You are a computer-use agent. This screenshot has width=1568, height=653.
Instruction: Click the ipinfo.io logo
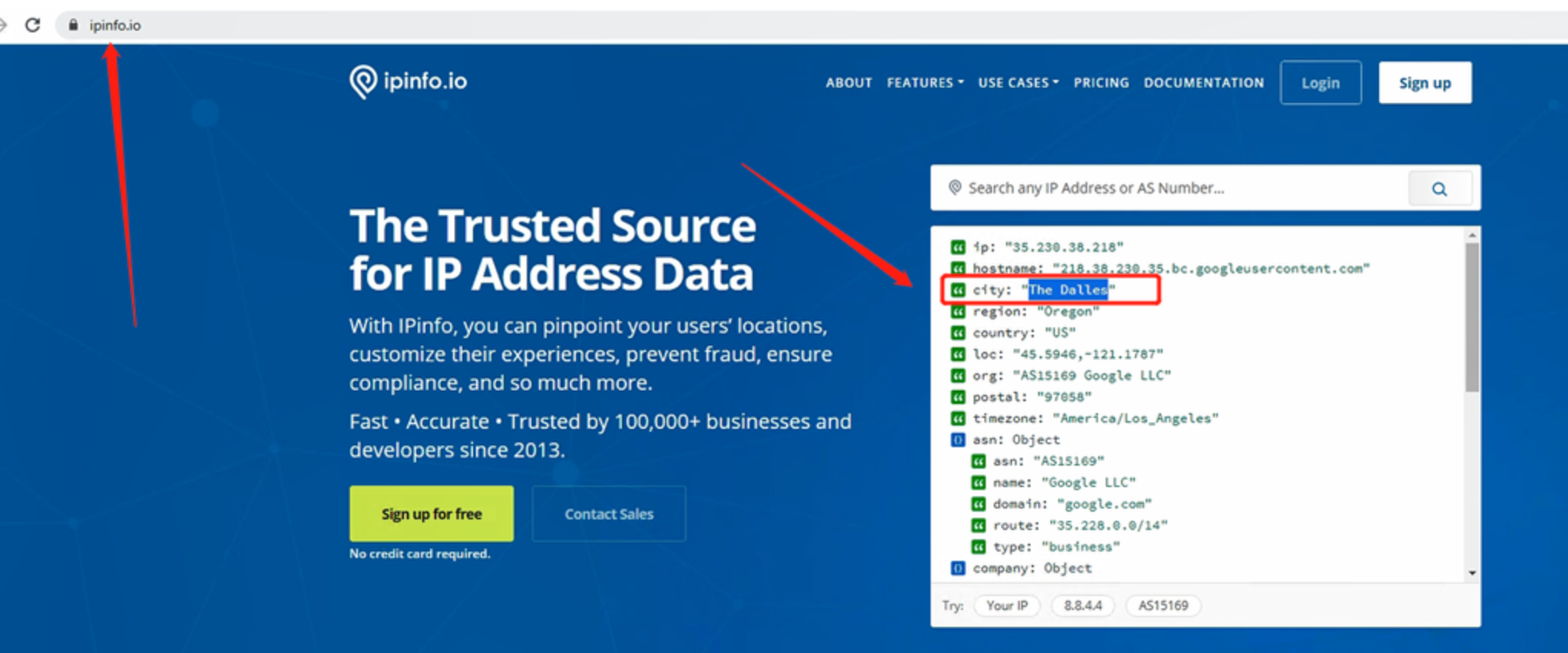click(x=408, y=81)
